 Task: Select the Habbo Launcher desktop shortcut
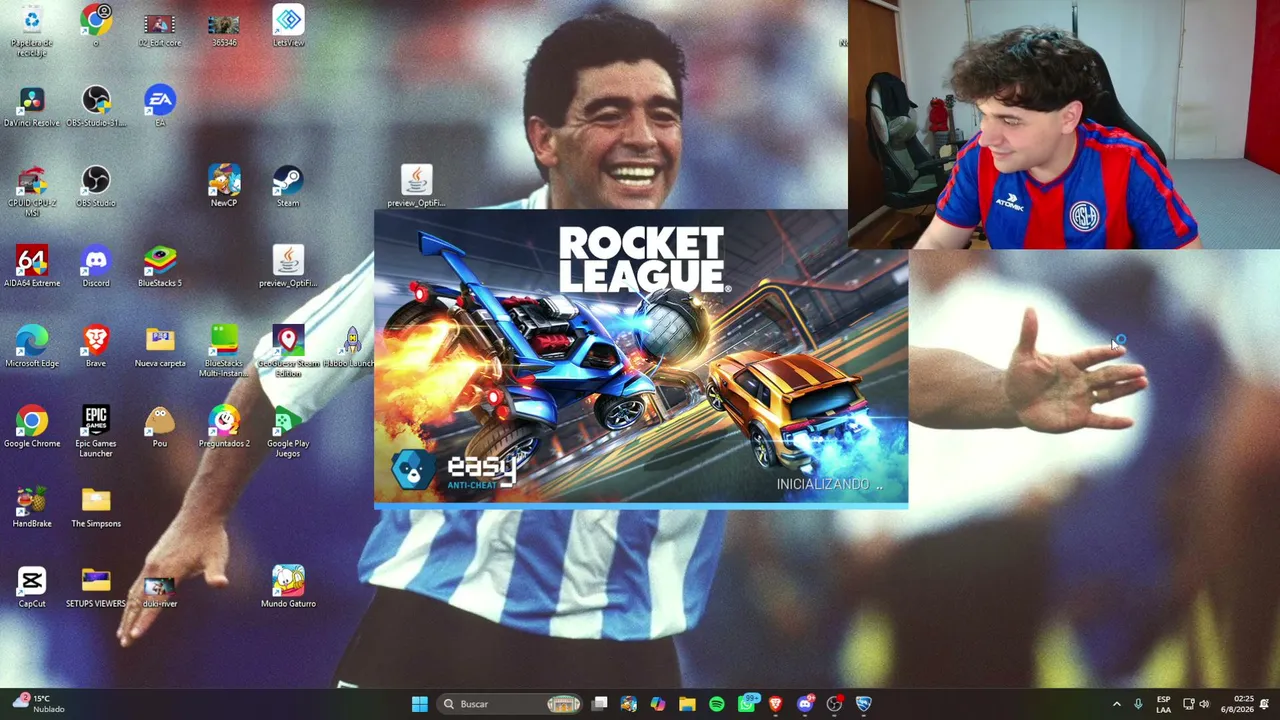(x=351, y=347)
